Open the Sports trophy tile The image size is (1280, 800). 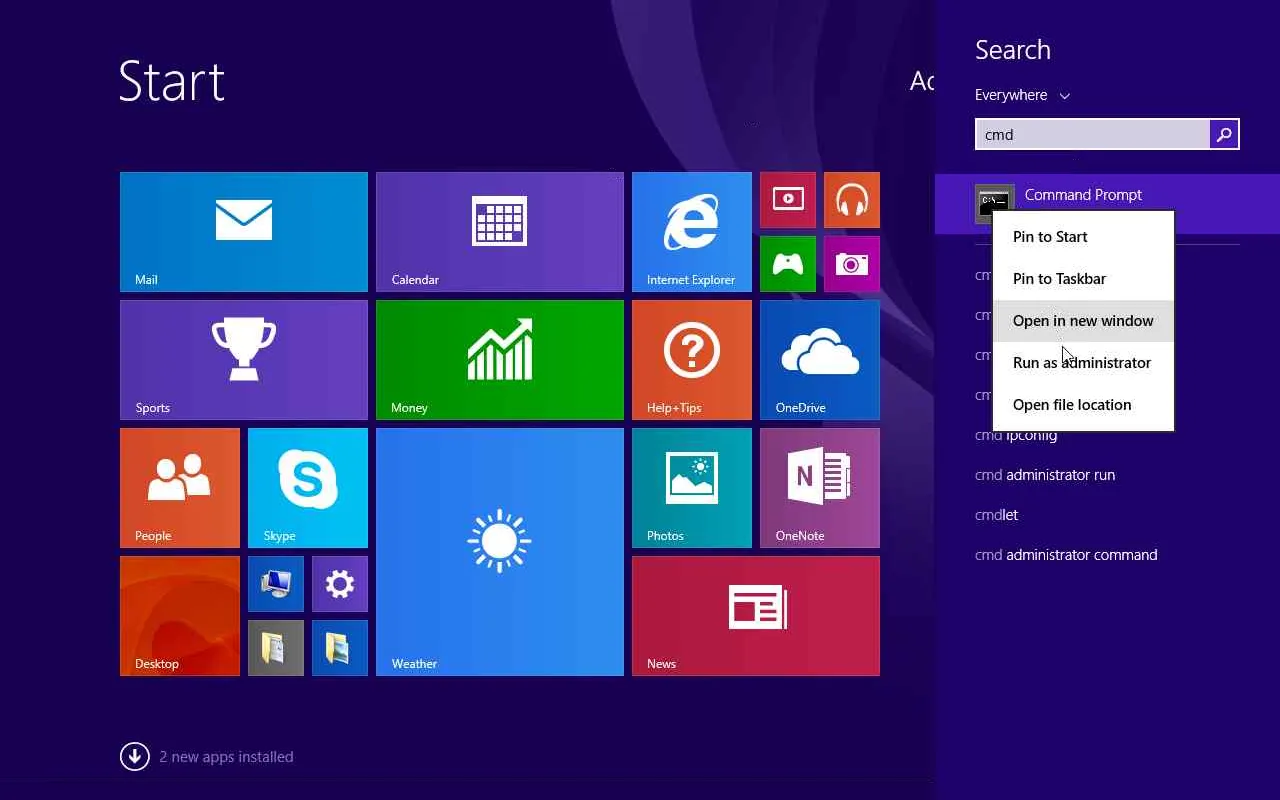244,360
